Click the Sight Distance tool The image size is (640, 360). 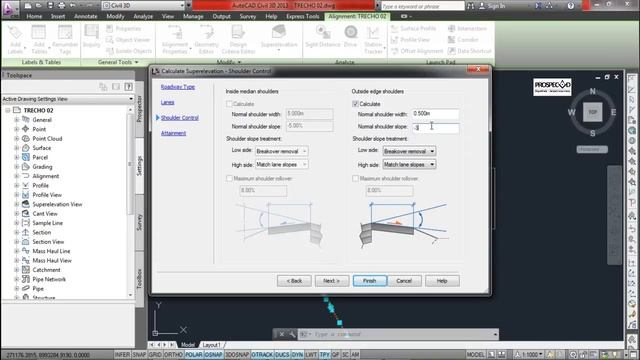click(322, 36)
